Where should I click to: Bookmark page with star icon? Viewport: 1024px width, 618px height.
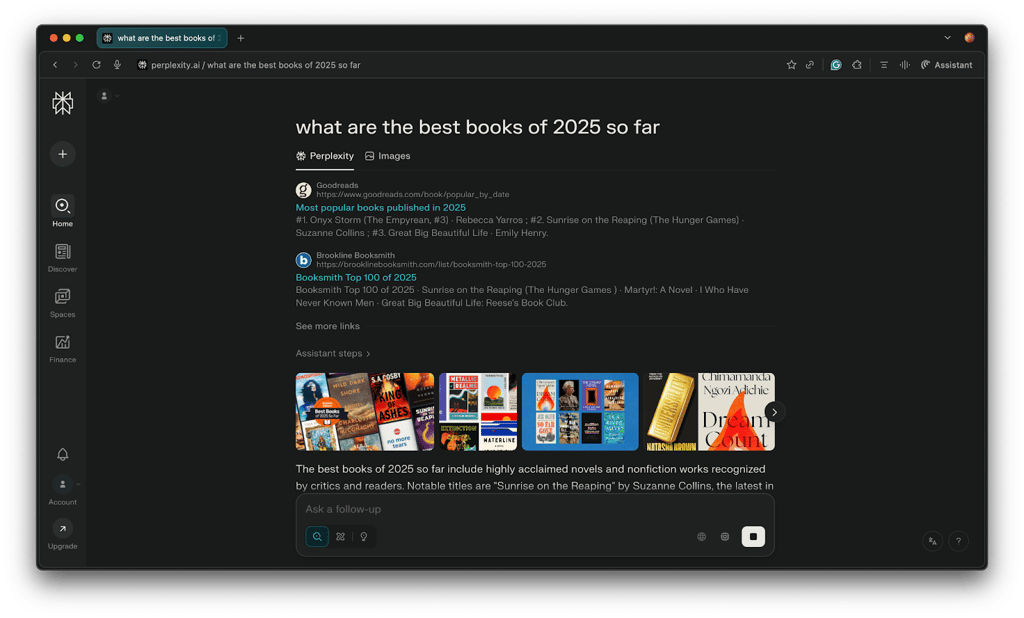coord(792,65)
